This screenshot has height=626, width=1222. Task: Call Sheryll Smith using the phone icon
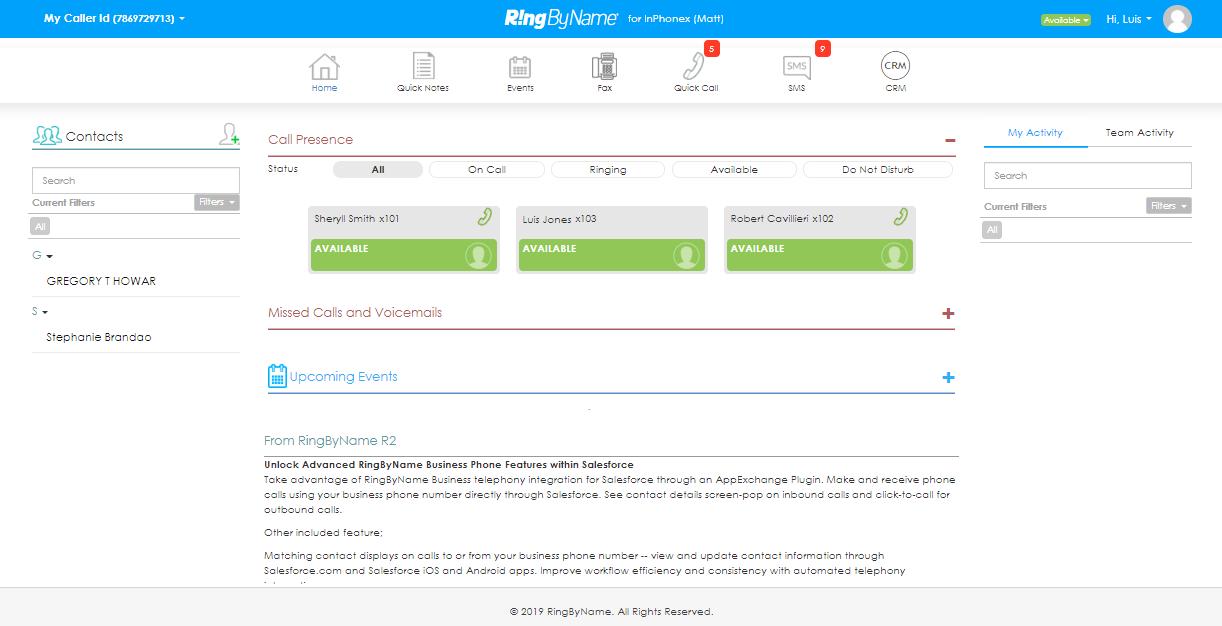point(485,217)
